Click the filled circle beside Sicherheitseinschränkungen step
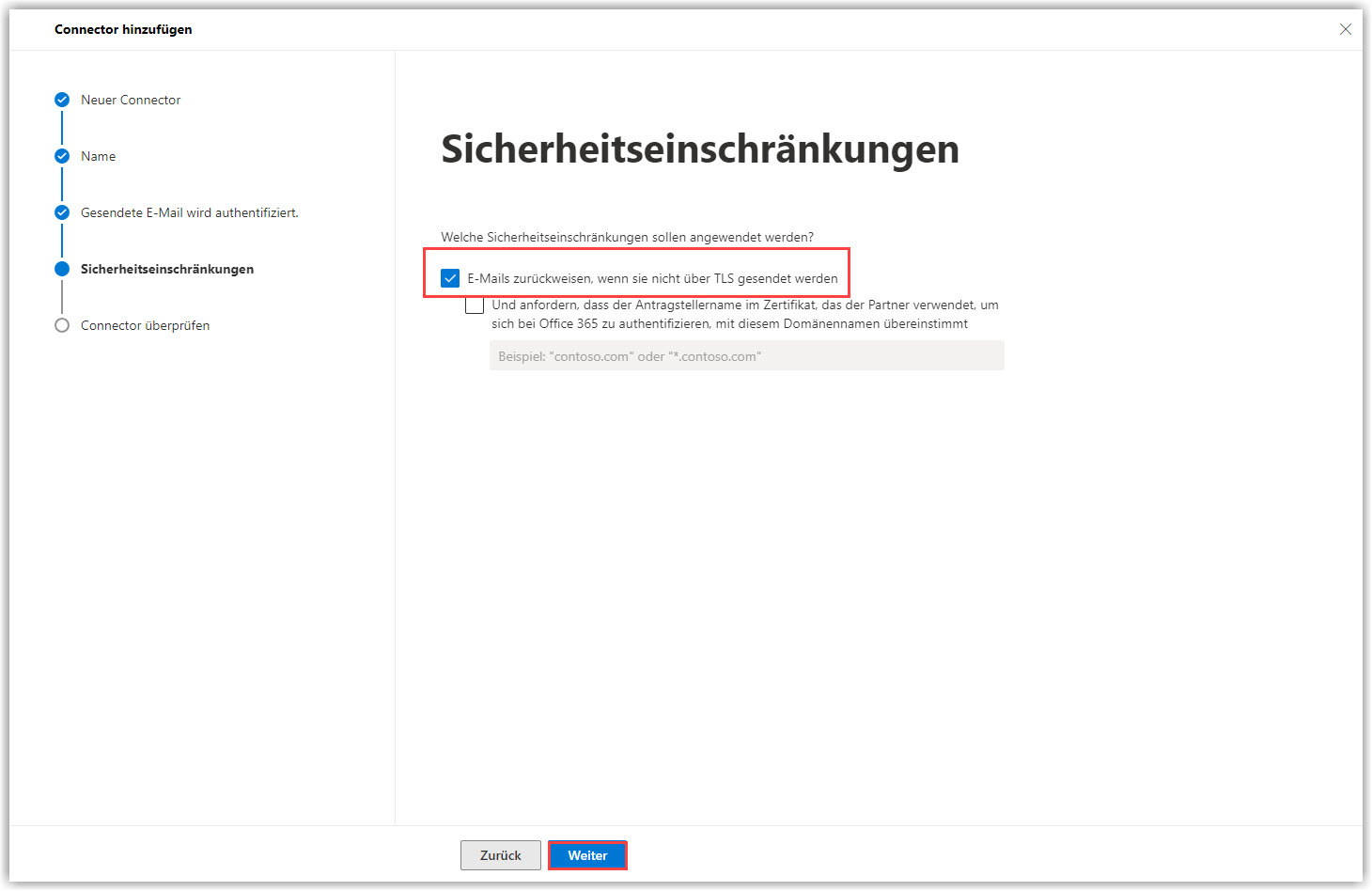The height and width of the screenshot is (891, 1372). tap(62, 269)
